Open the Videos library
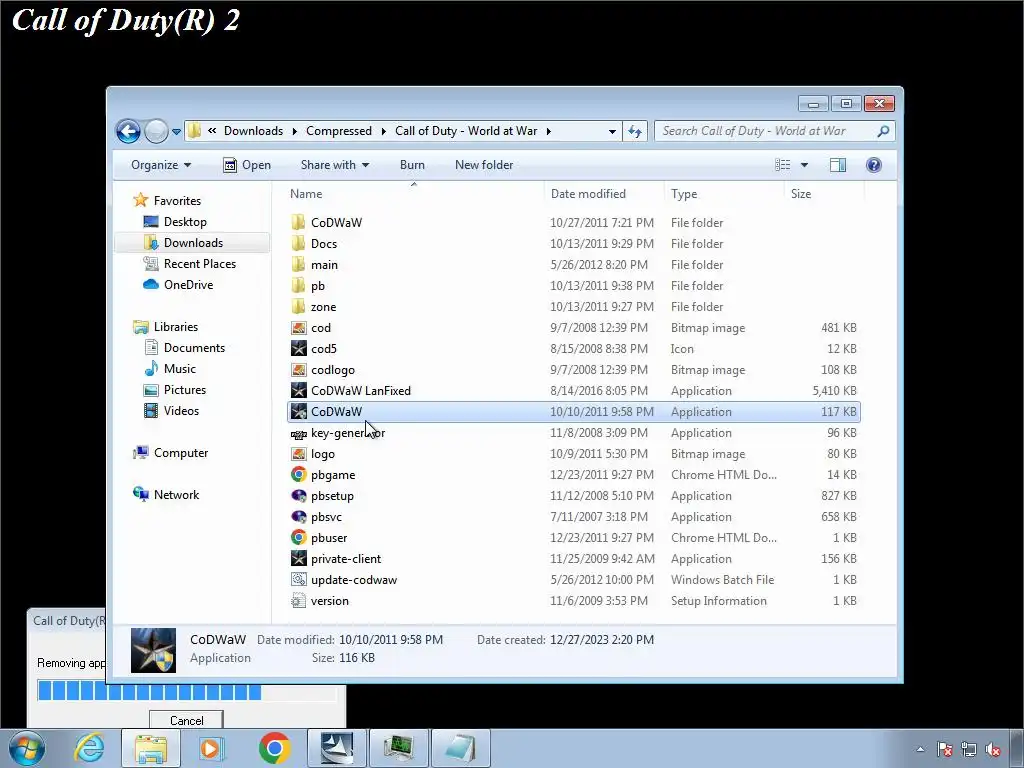This screenshot has width=1024, height=768. [171, 411]
